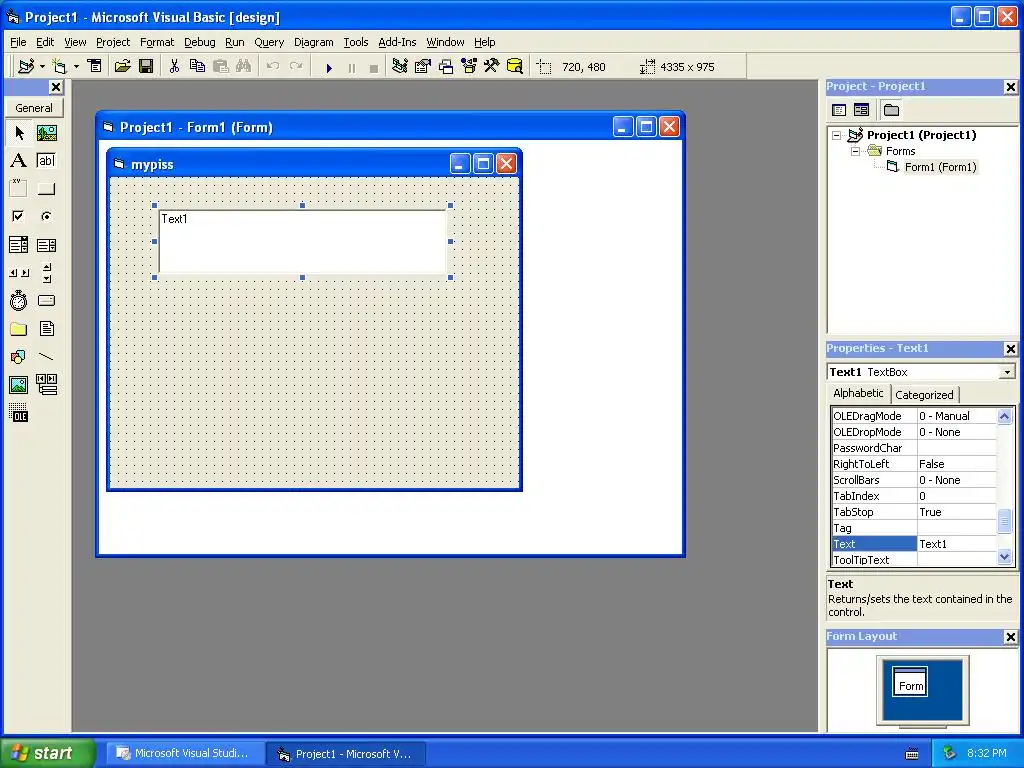The height and width of the screenshot is (768, 1024).
Task: Select the CommandButton control tool
Action: click(46, 189)
